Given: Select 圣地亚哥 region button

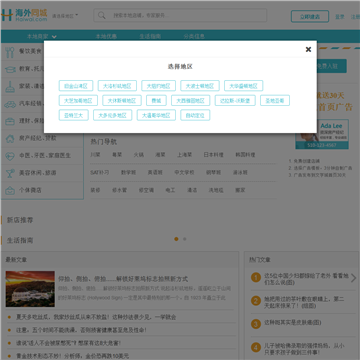Looking at the screenshot, I should pos(275,100).
